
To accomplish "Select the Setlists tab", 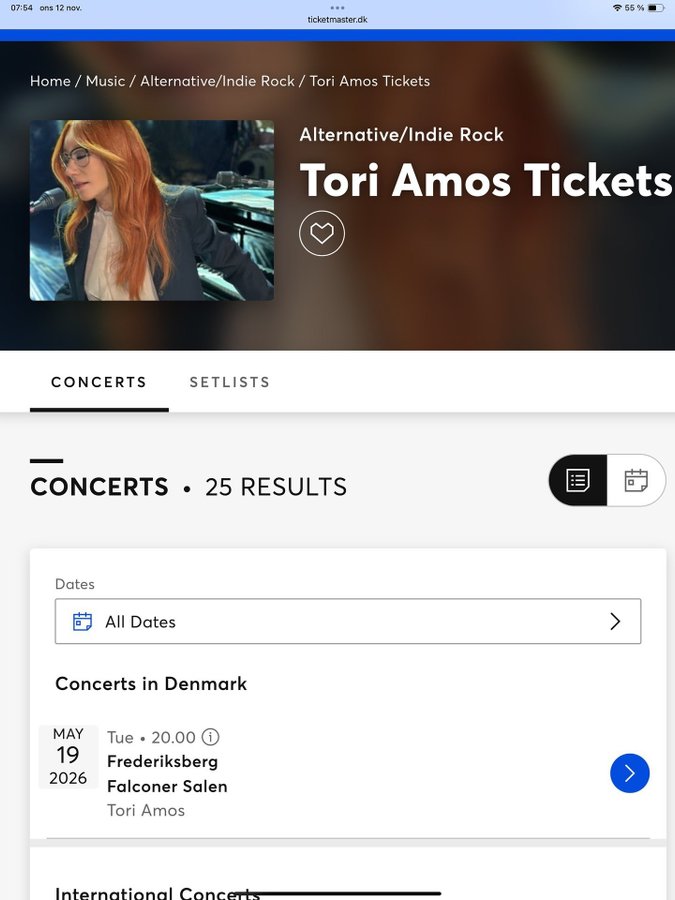I will click(x=230, y=382).
